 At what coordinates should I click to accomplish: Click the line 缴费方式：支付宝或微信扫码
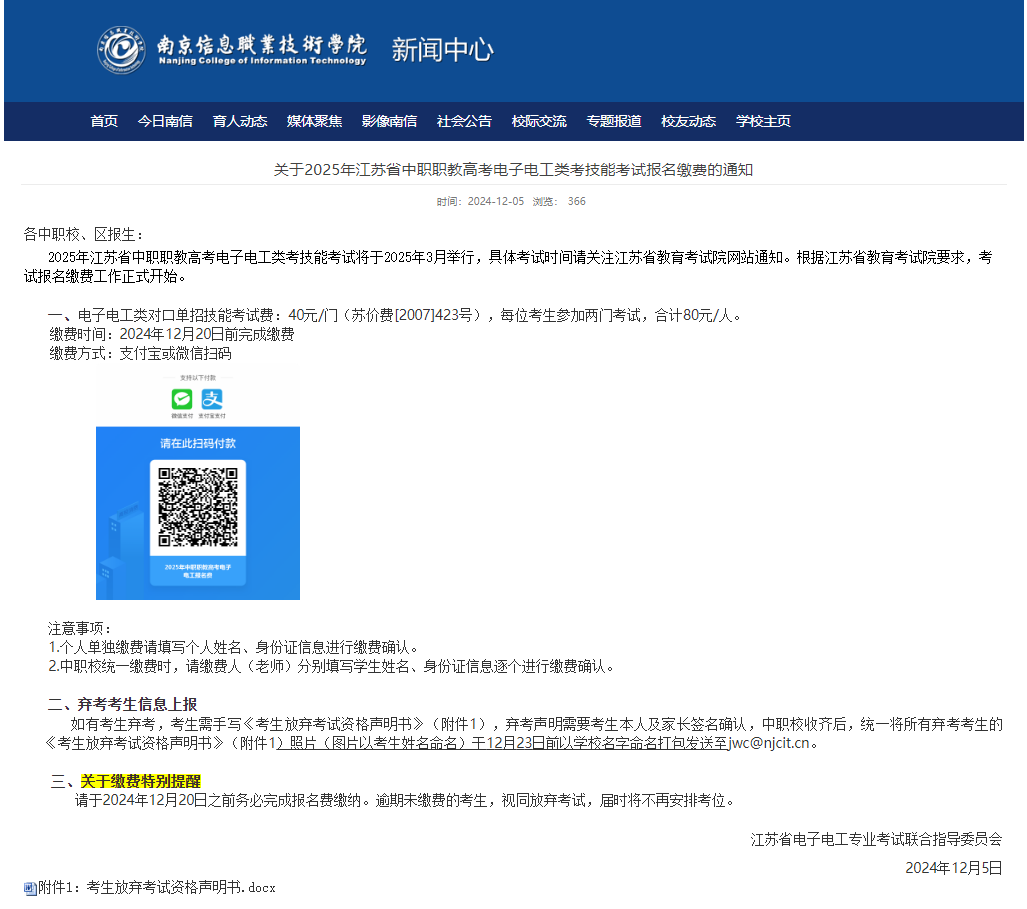pos(140,354)
